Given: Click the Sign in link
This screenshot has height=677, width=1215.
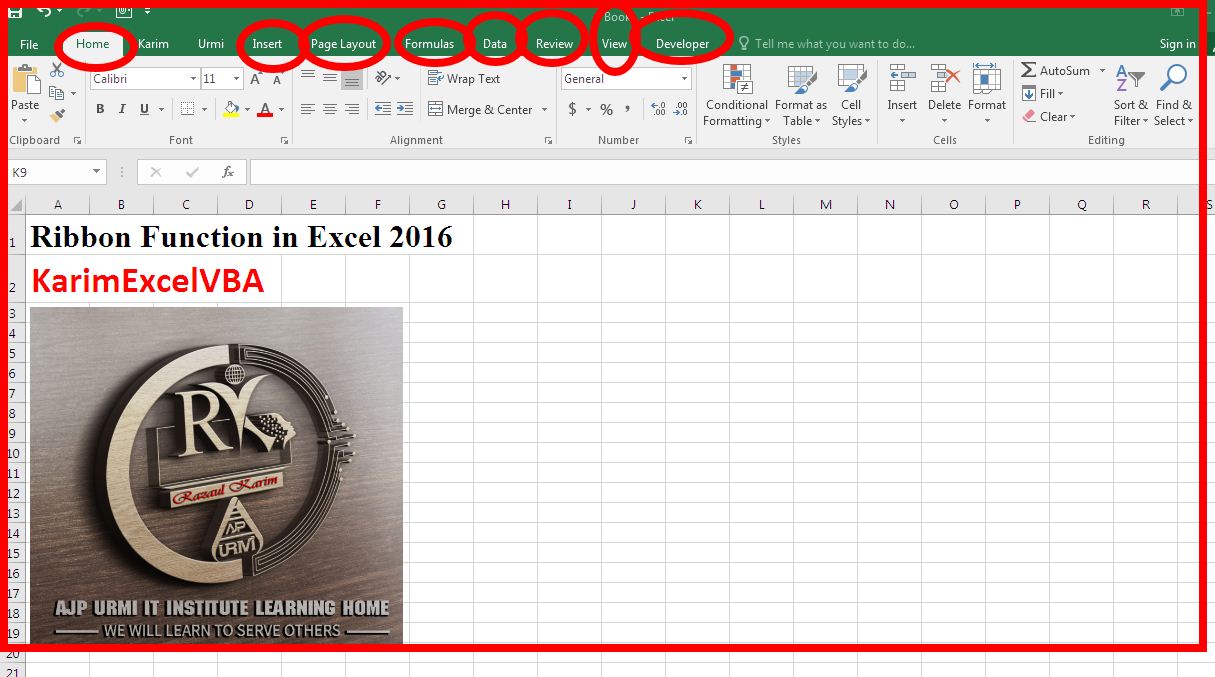Looking at the screenshot, I should 1176,44.
